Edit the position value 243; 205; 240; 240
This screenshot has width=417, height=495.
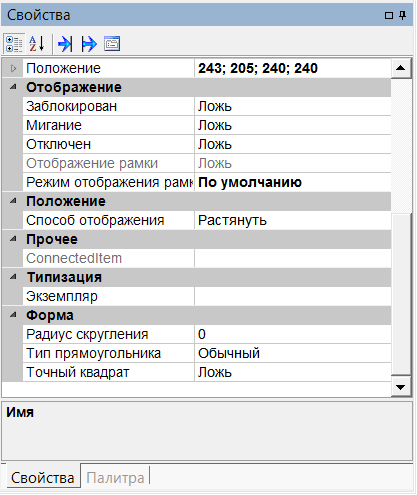pos(292,68)
